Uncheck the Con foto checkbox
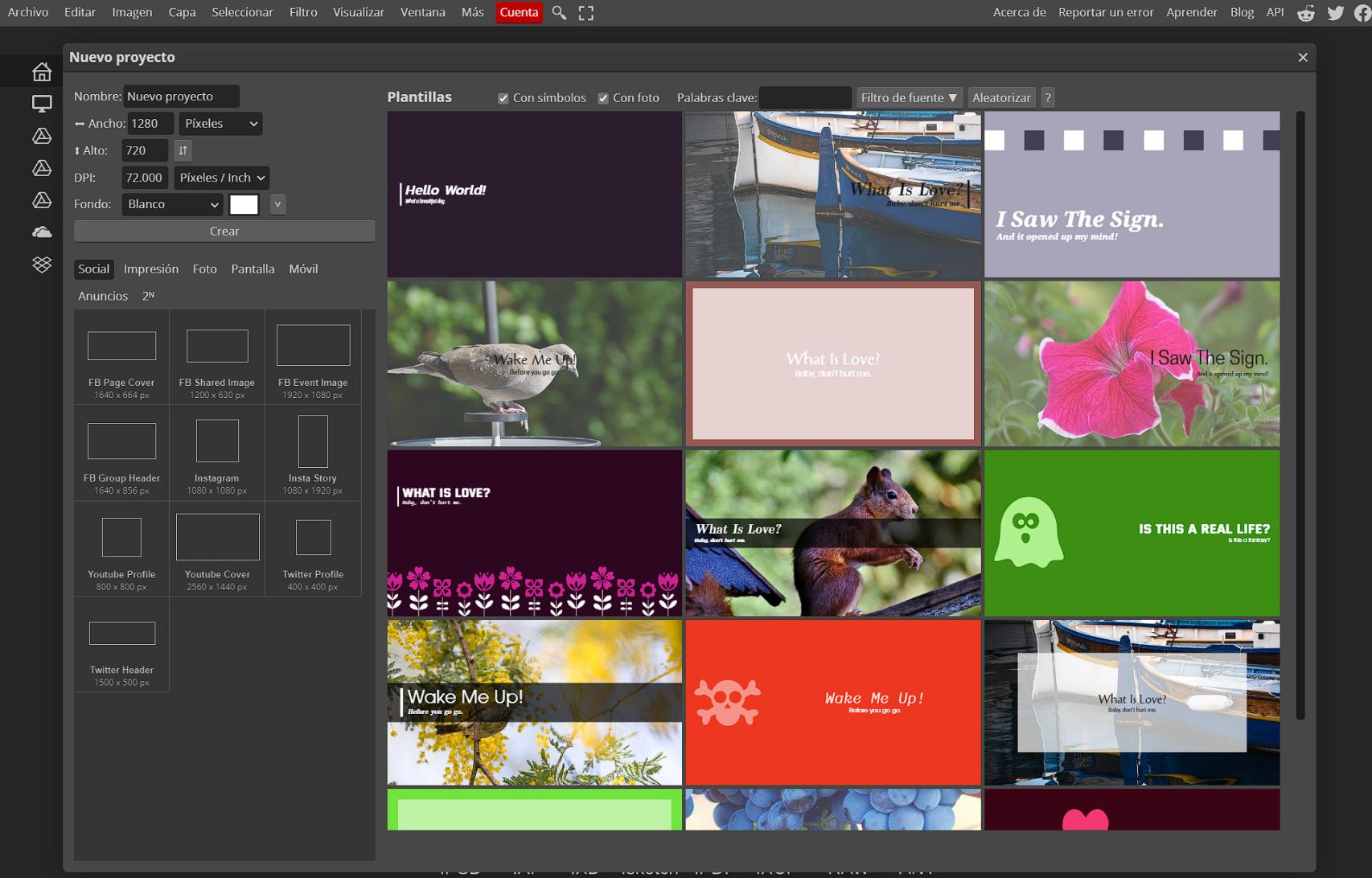The image size is (1372, 878). pos(603,98)
